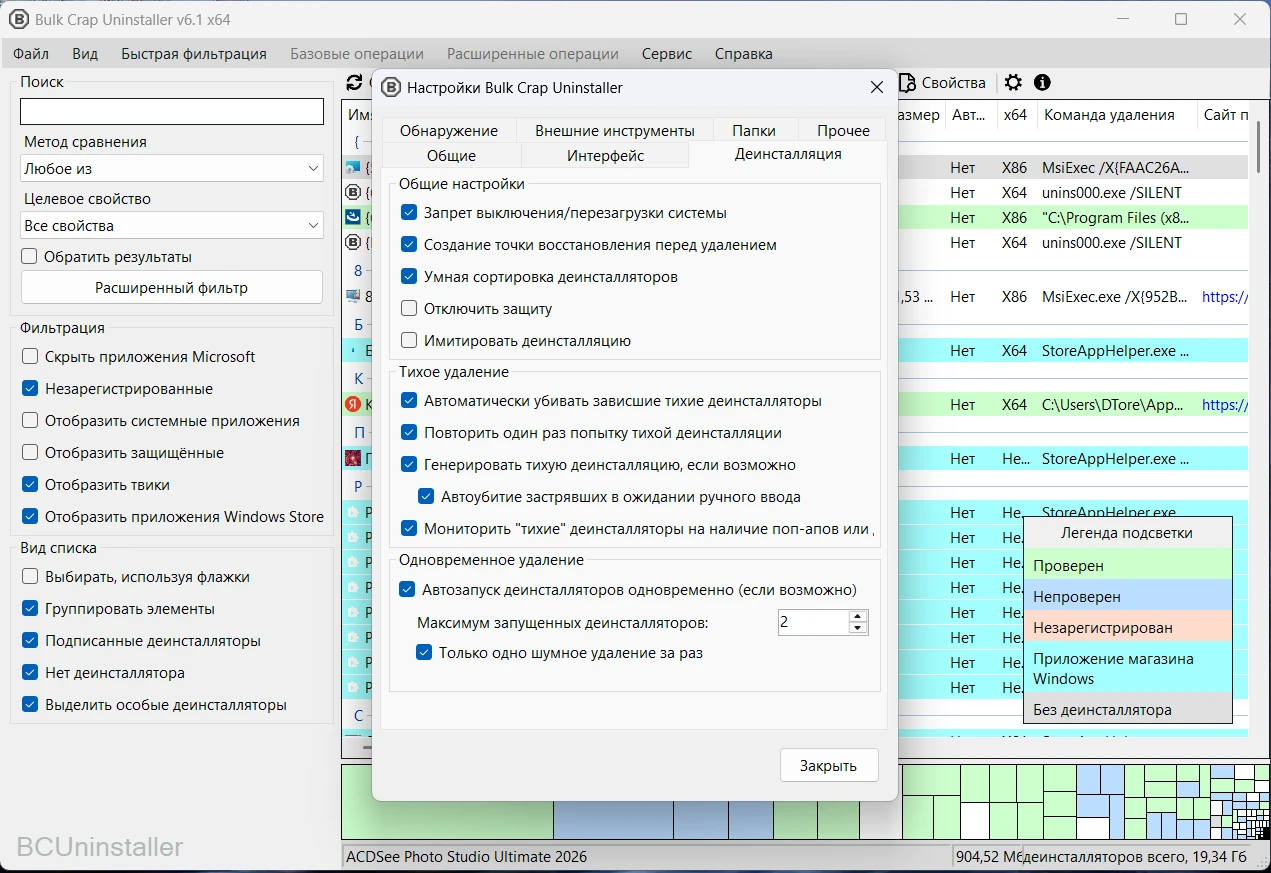Open settings via the gear icon

[x=1013, y=83]
